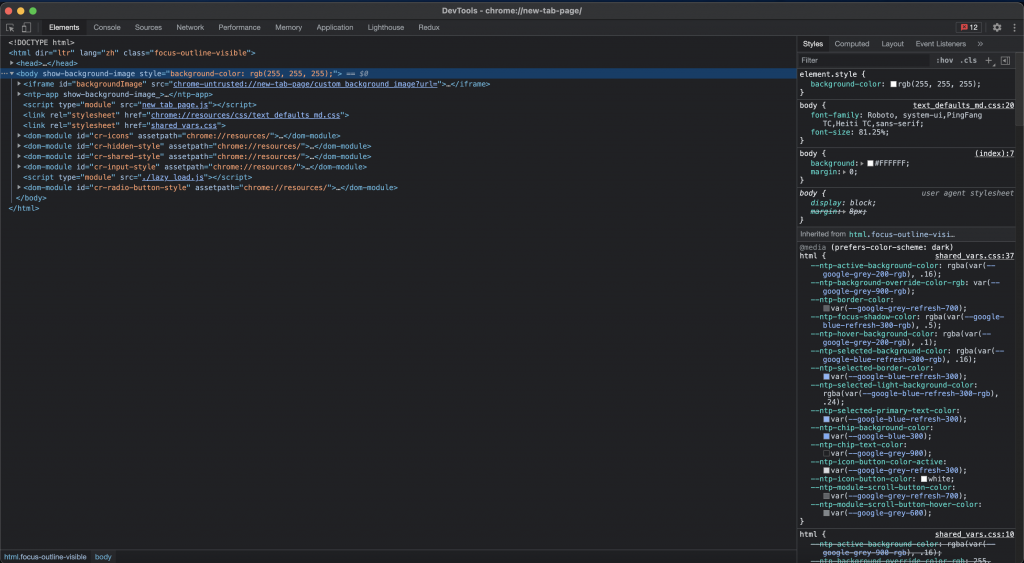The height and width of the screenshot is (563, 1024).
Task: Expand the cr-hidden-style dom-module node
Action: click(19, 146)
